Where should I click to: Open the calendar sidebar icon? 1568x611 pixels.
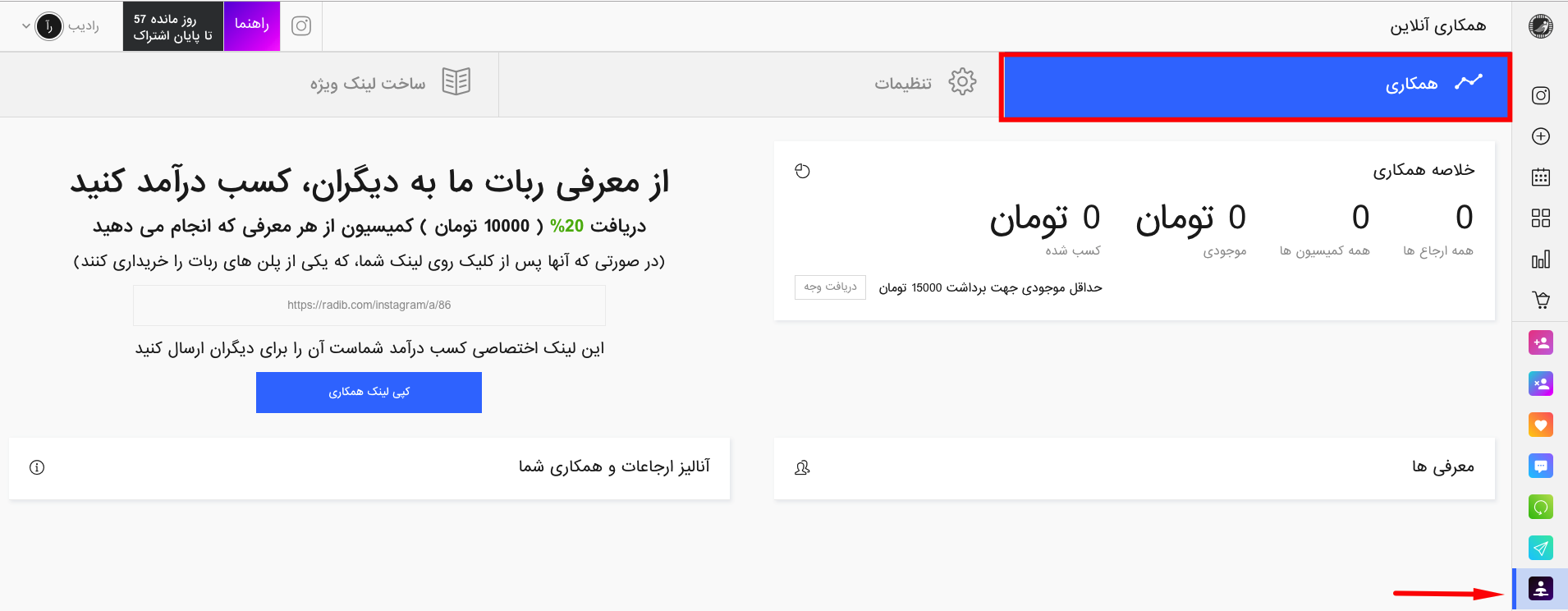click(x=1541, y=177)
